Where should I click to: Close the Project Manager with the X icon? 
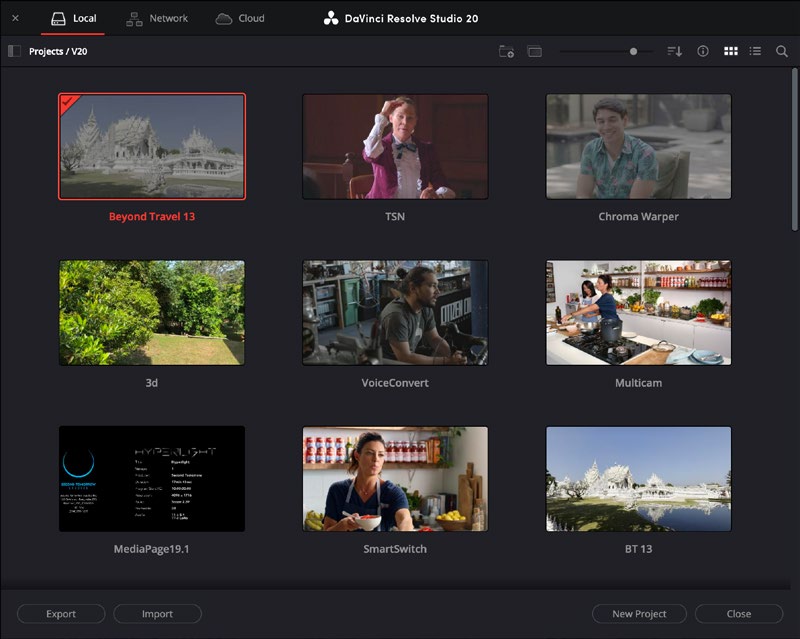15,18
